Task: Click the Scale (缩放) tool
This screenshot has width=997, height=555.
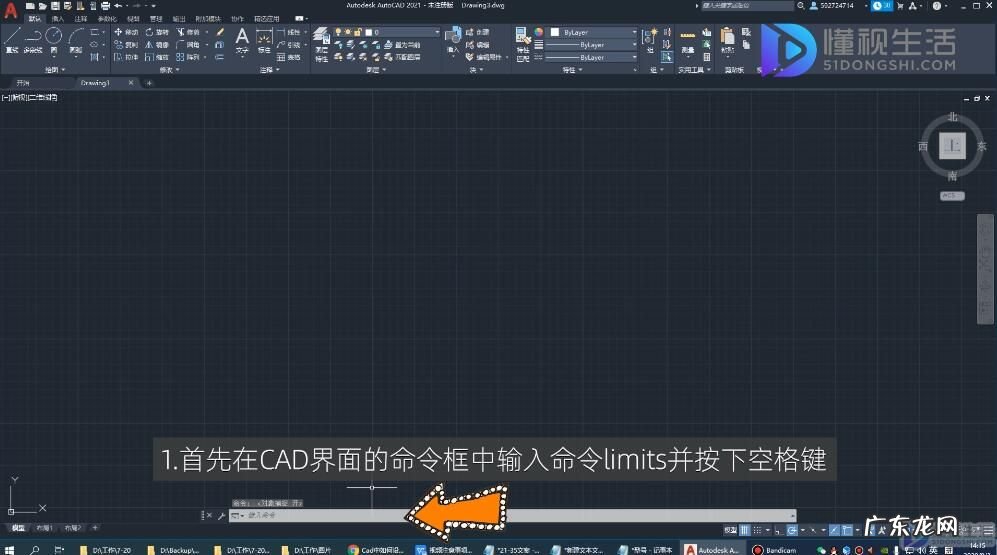Action: tap(156, 57)
